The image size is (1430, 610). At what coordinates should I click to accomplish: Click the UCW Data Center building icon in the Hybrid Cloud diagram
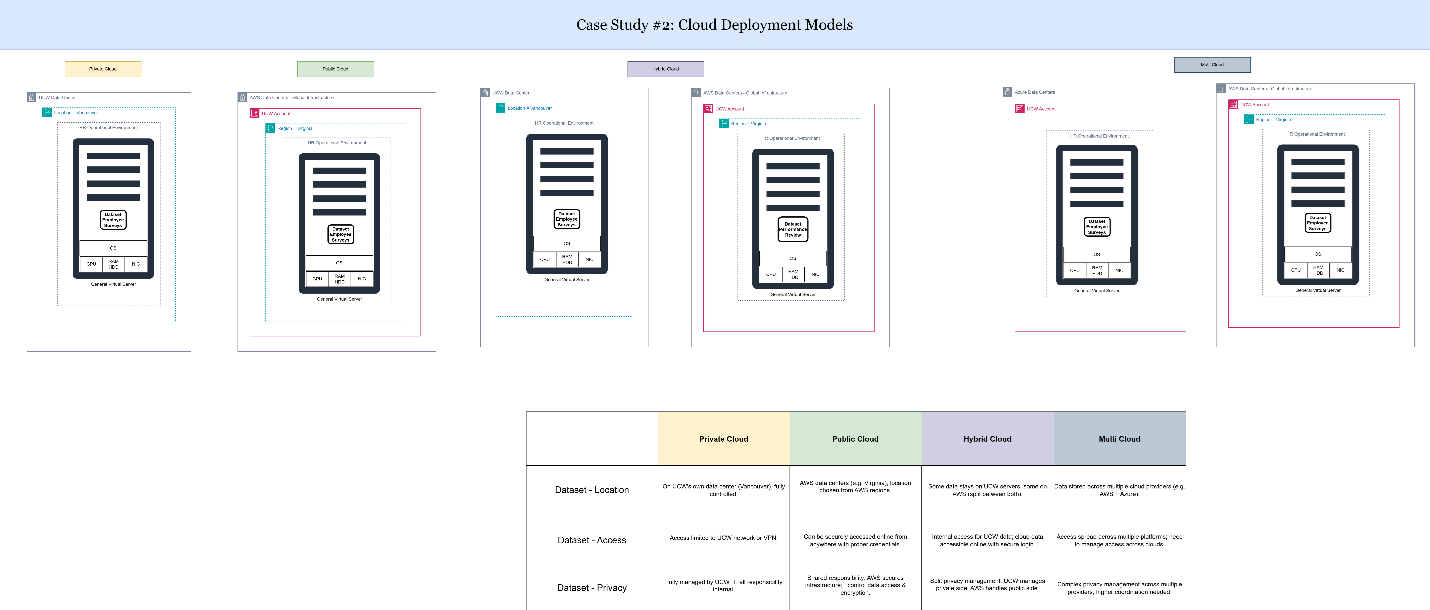point(485,92)
